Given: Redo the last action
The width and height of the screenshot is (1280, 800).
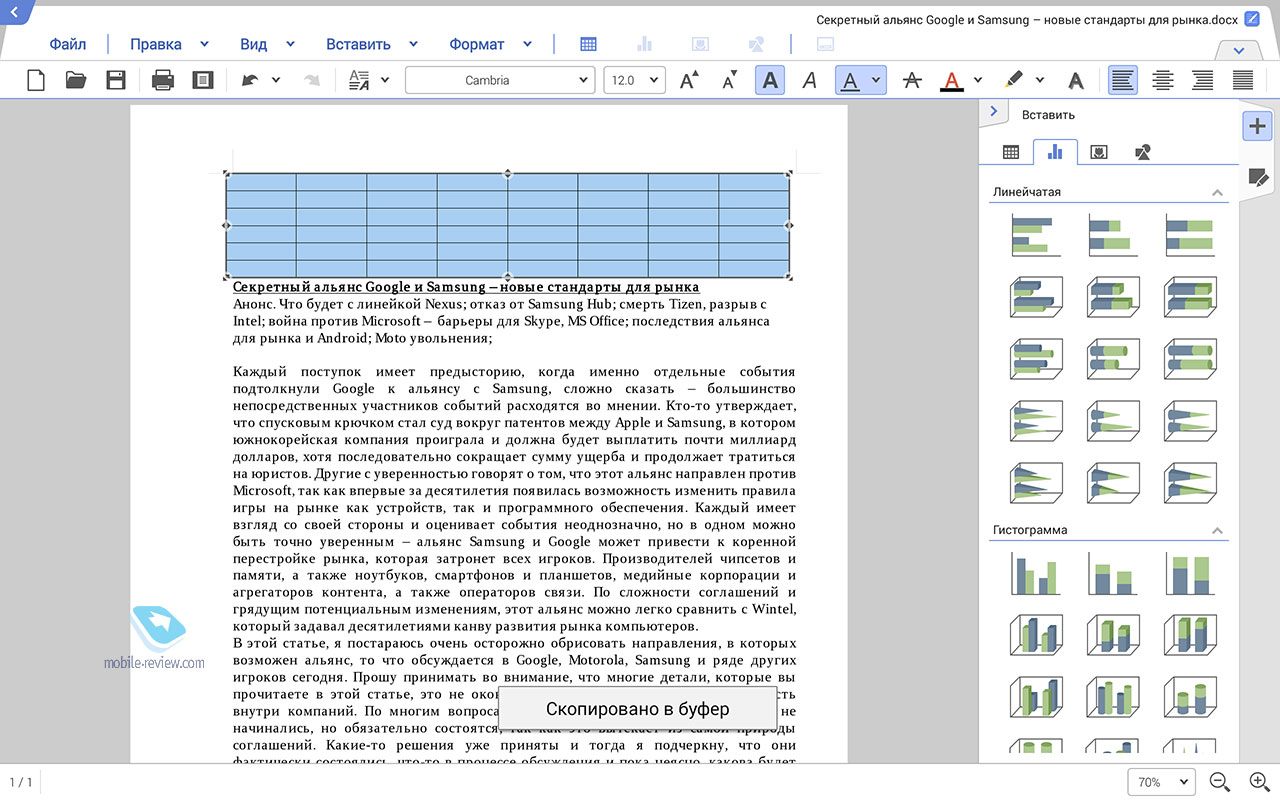Looking at the screenshot, I should click(x=312, y=80).
